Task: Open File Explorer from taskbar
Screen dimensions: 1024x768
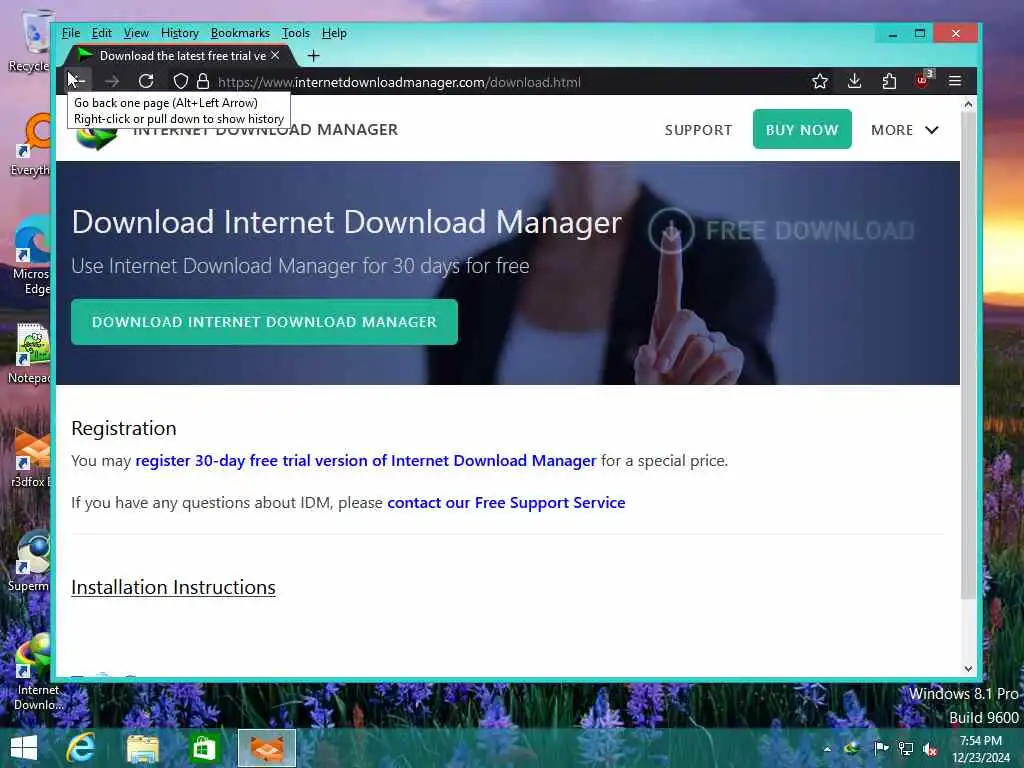Action: coord(142,748)
